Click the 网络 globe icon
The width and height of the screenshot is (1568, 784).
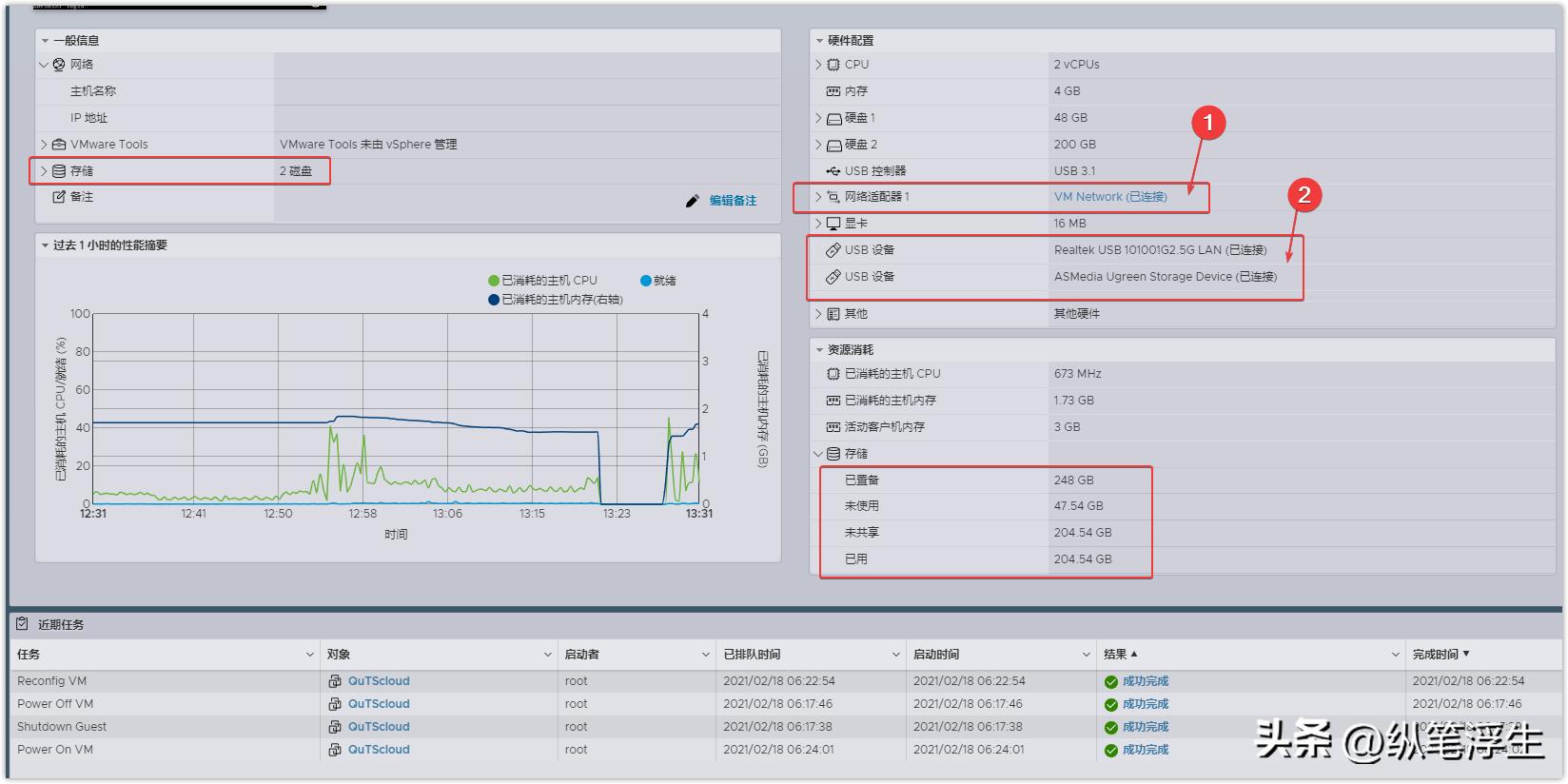point(59,65)
